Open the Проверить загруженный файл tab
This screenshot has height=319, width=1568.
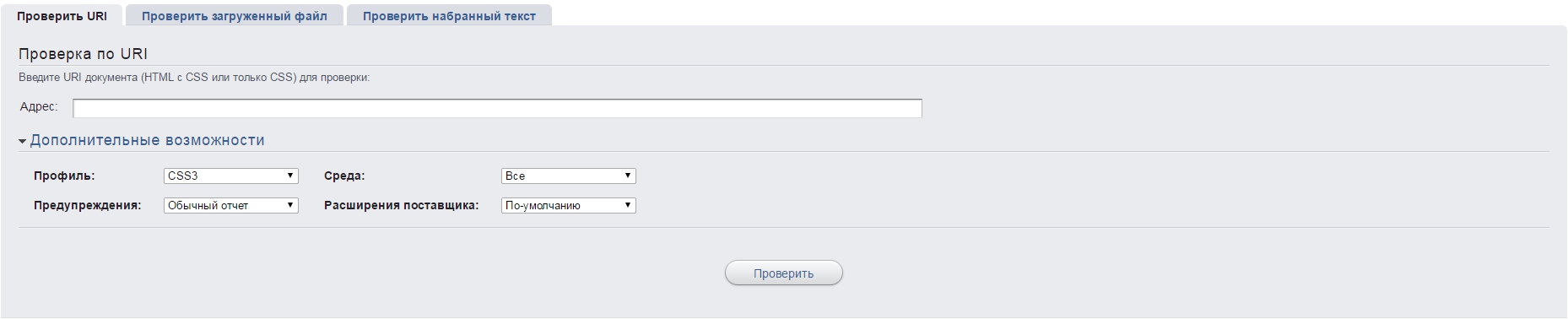point(235,15)
